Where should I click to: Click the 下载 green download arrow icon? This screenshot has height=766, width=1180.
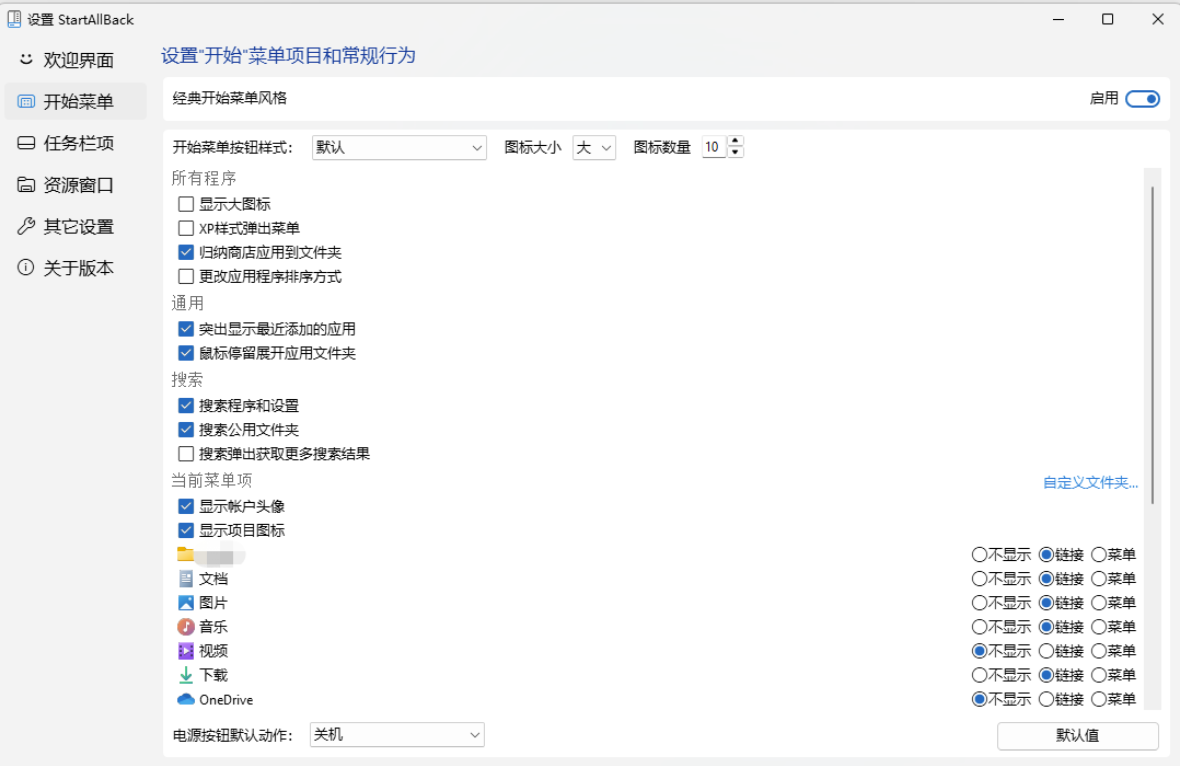187,674
